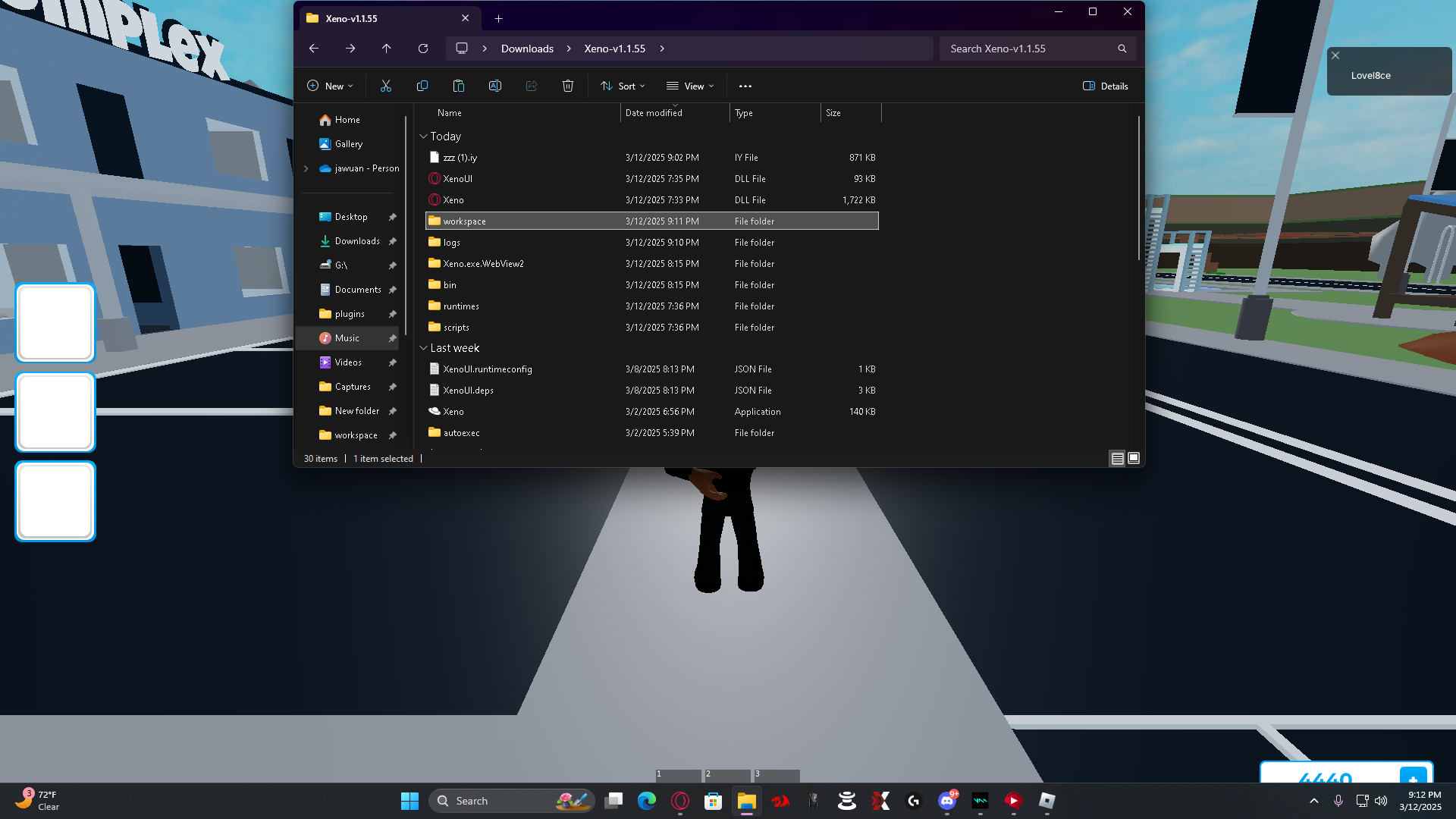
Task: Open the View dropdown menu
Action: tap(690, 86)
